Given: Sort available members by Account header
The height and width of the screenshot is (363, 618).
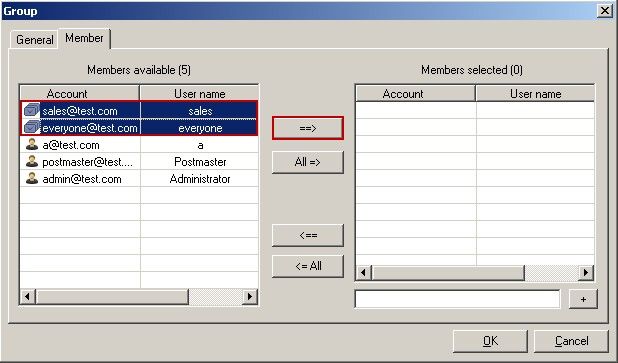Looking at the screenshot, I should pyautogui.click(x=80, y=93).
